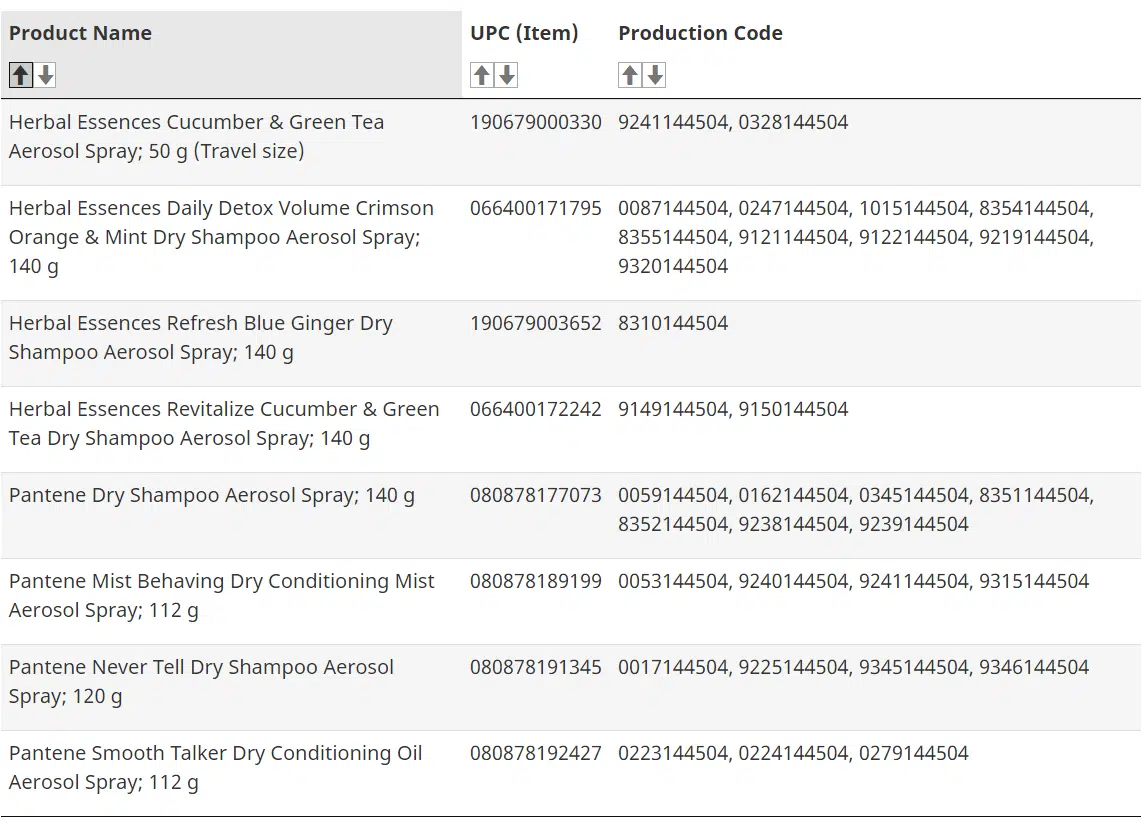The width and height of the screenshot is (1142, 825).
Task: Select Pantene Dry Shampoo Aerosol Spray 140 g
Action: (211, 495)
